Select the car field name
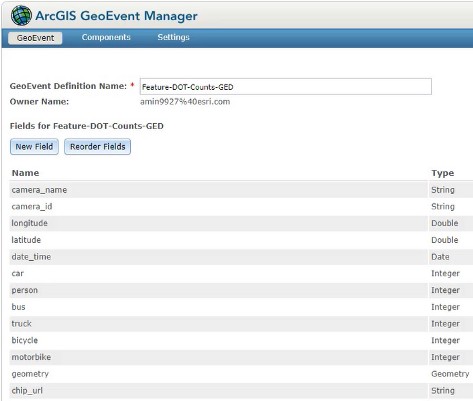The height and width of the screenshot is (401, 473). [17, 273]
